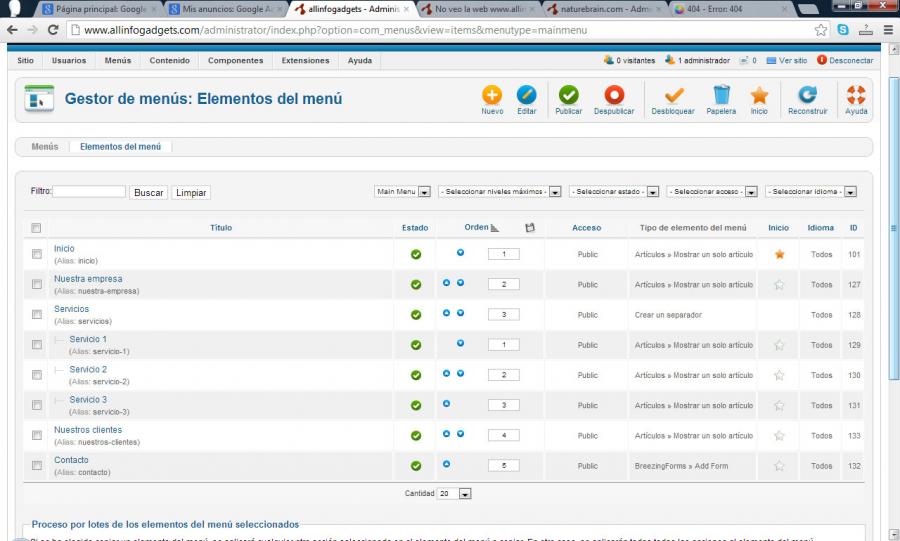The image size is (900, 541).
Task: Open the Componentes menu
Action: pyautogui.click(x=235, y=60)
